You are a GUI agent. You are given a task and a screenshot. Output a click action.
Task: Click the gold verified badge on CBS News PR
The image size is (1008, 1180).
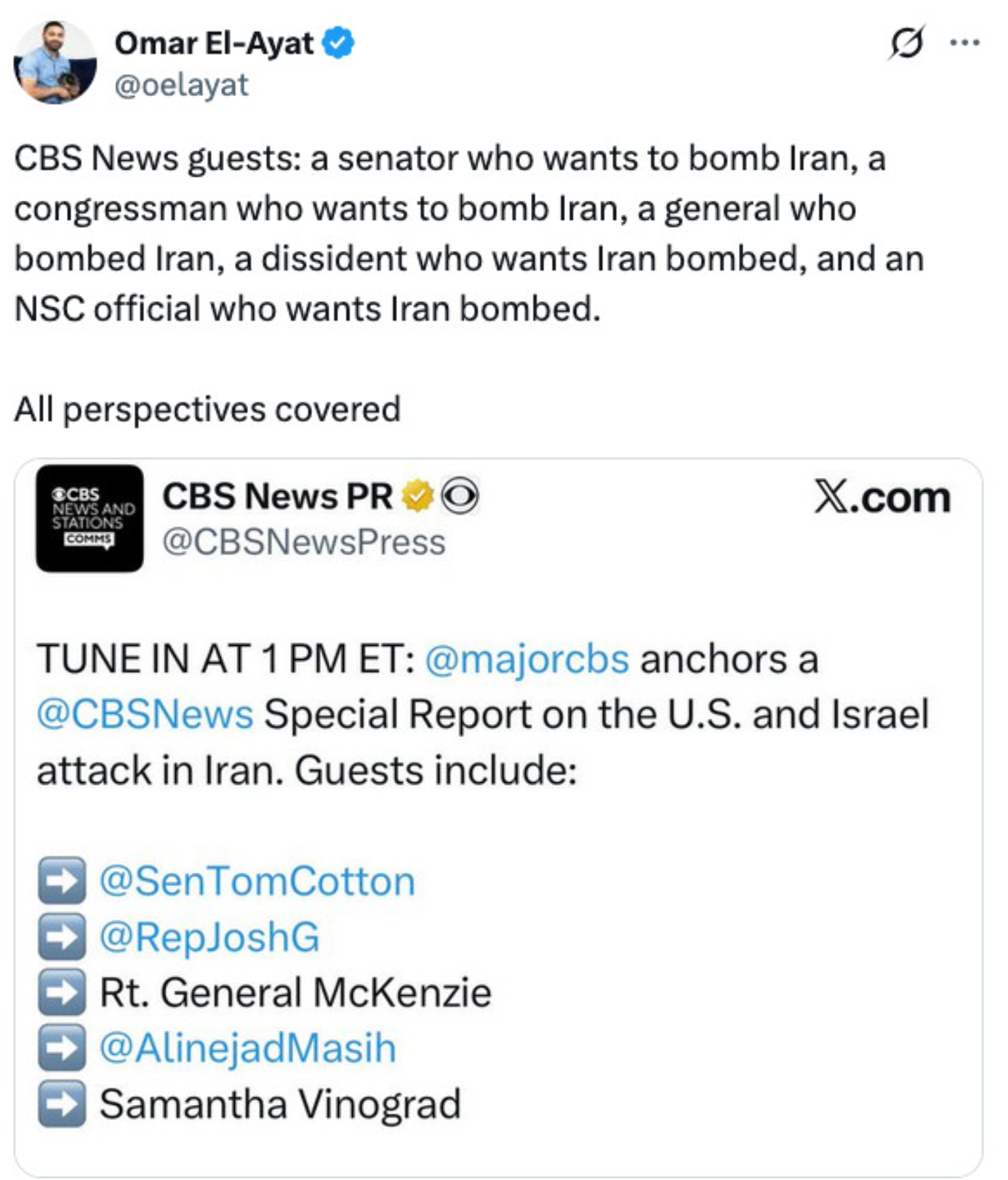click(x=417, y=496)
